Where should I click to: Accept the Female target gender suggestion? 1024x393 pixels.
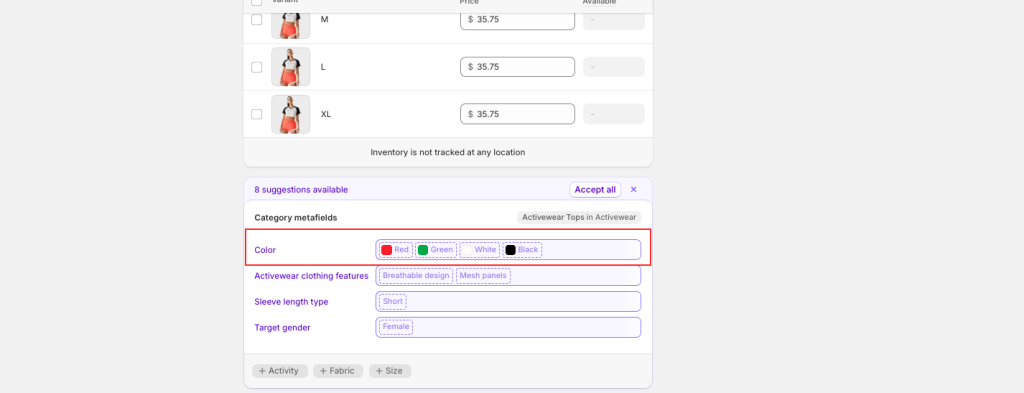pyautogui.click(x=396, y=327)
